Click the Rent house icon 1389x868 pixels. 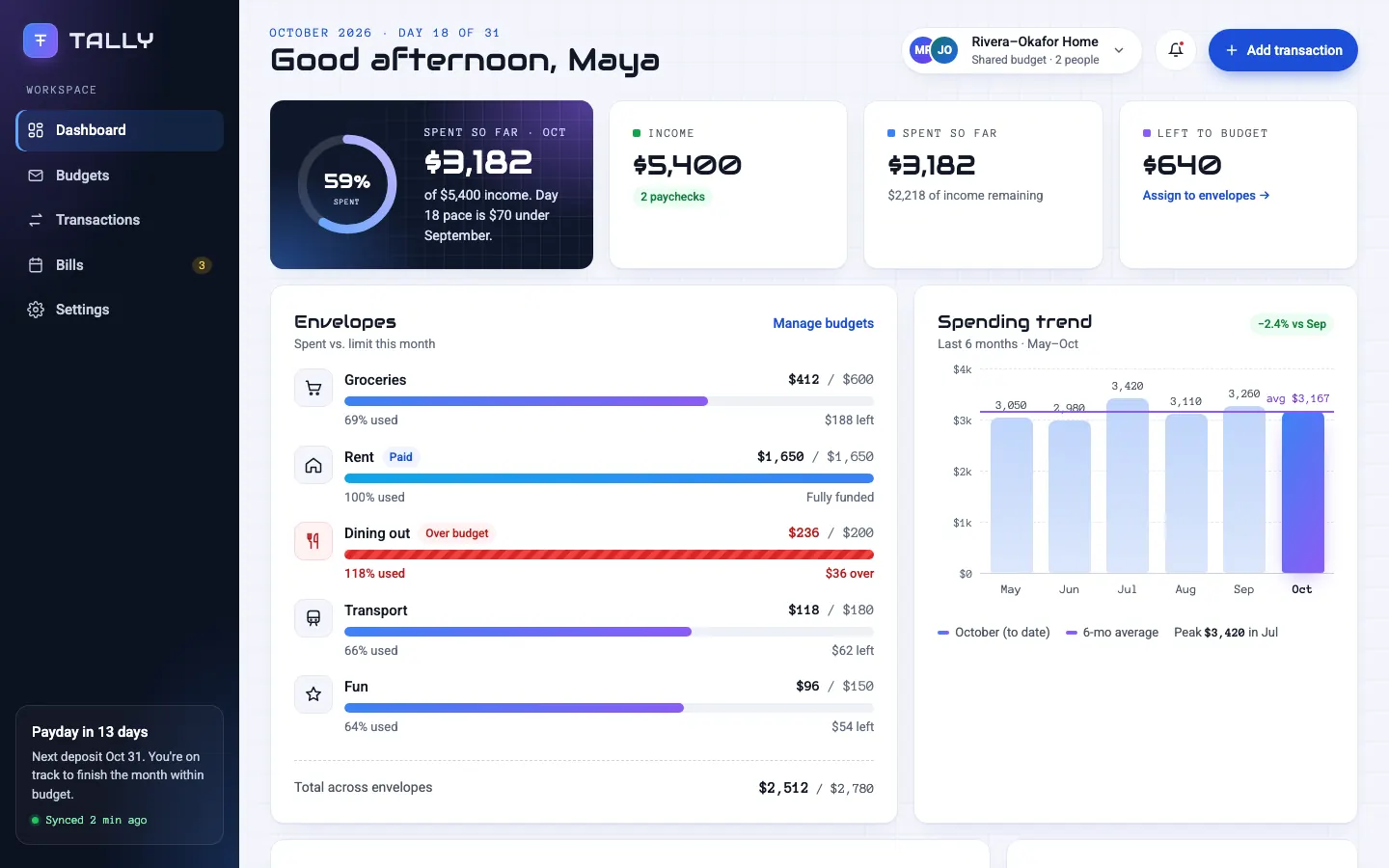click(x=313, y=465)
